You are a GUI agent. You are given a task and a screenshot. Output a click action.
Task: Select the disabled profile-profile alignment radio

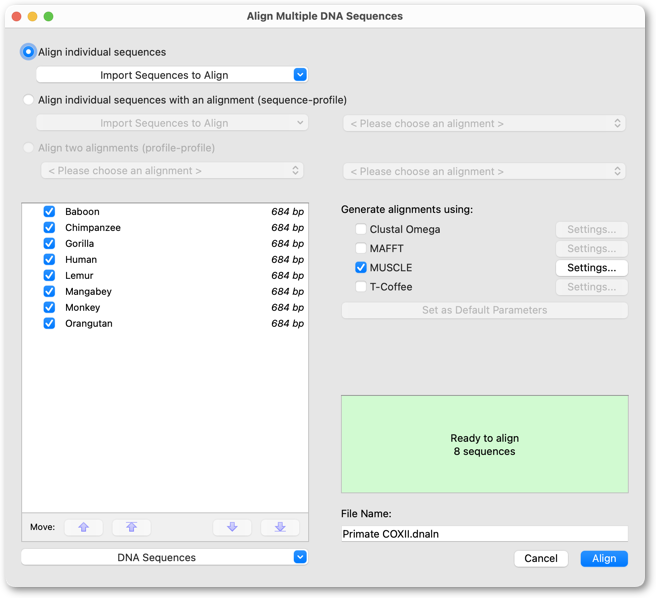click(28, 148)
